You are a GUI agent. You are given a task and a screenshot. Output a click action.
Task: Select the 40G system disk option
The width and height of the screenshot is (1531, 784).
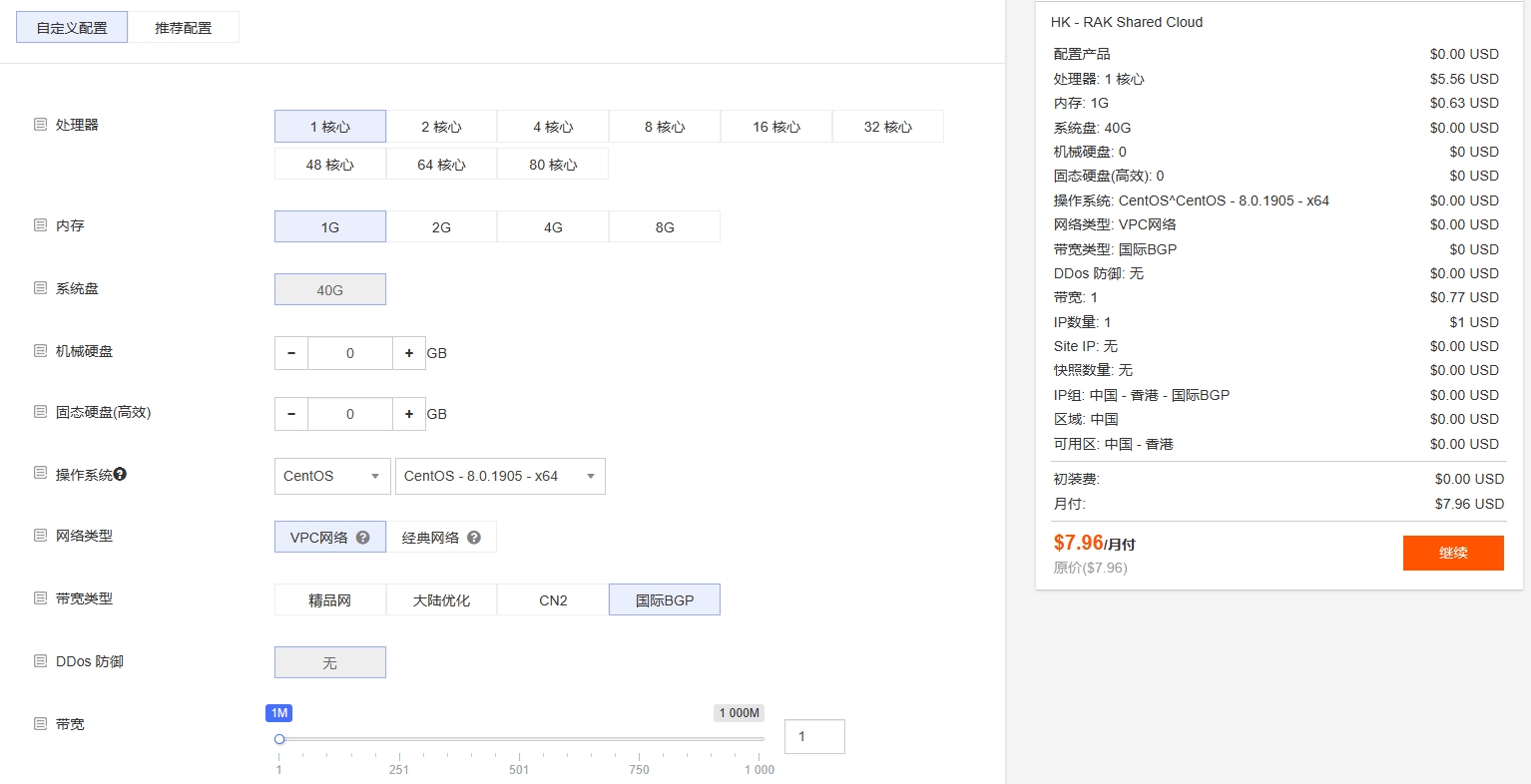click(x=329, y=288)
